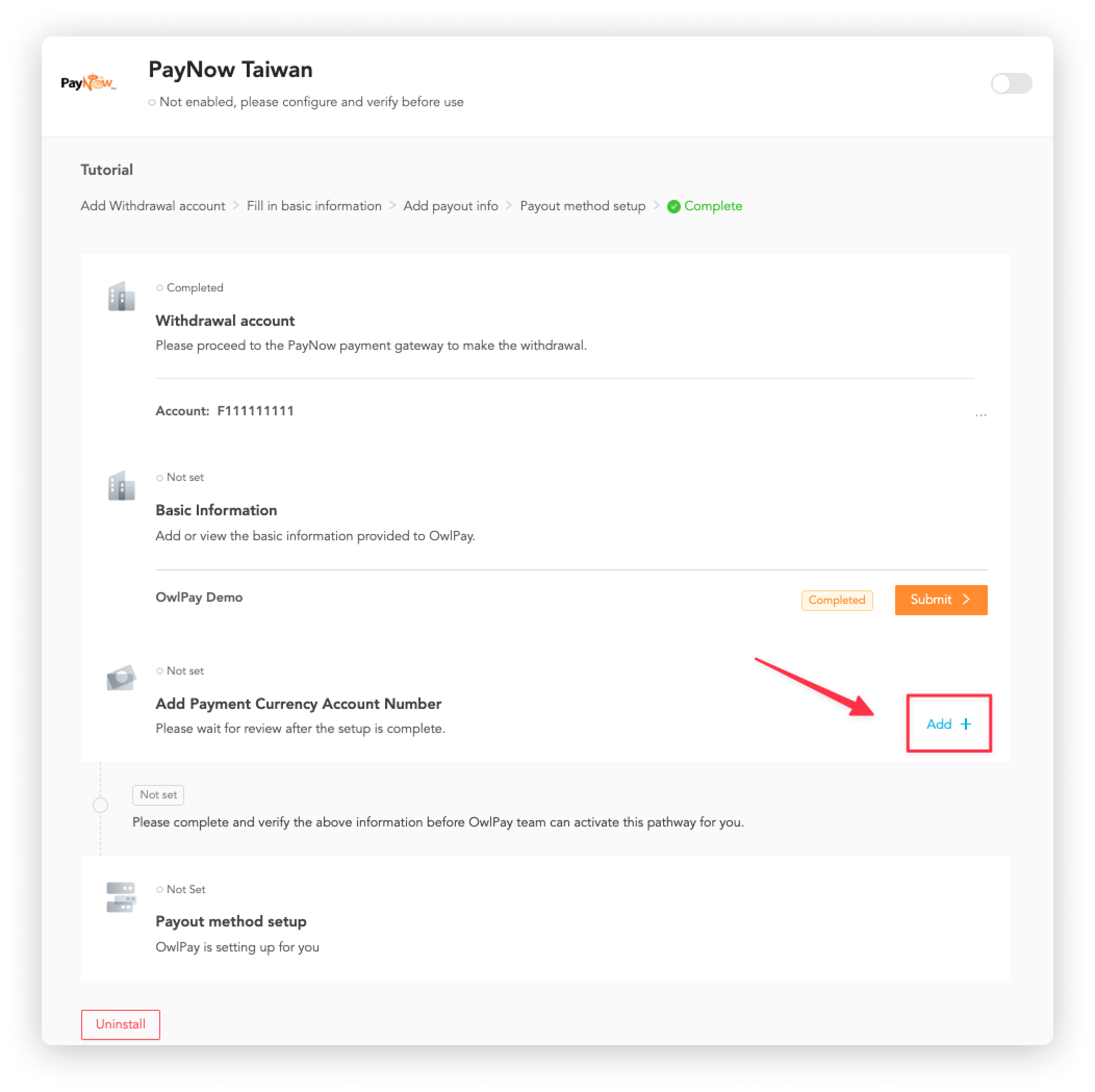Open the account F111111111 more options menu
This screenshot has width=1095, height=1092.
tap(981, 414)
